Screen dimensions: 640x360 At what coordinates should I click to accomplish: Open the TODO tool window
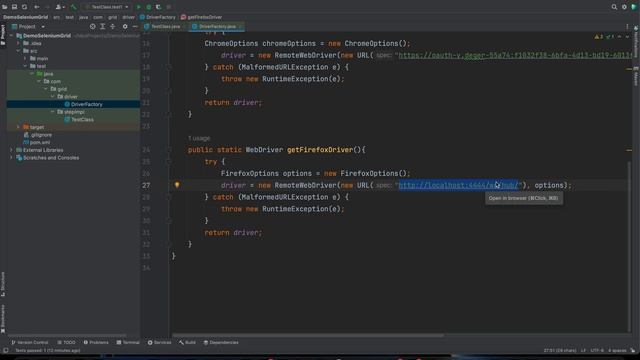tap(66, 342)
